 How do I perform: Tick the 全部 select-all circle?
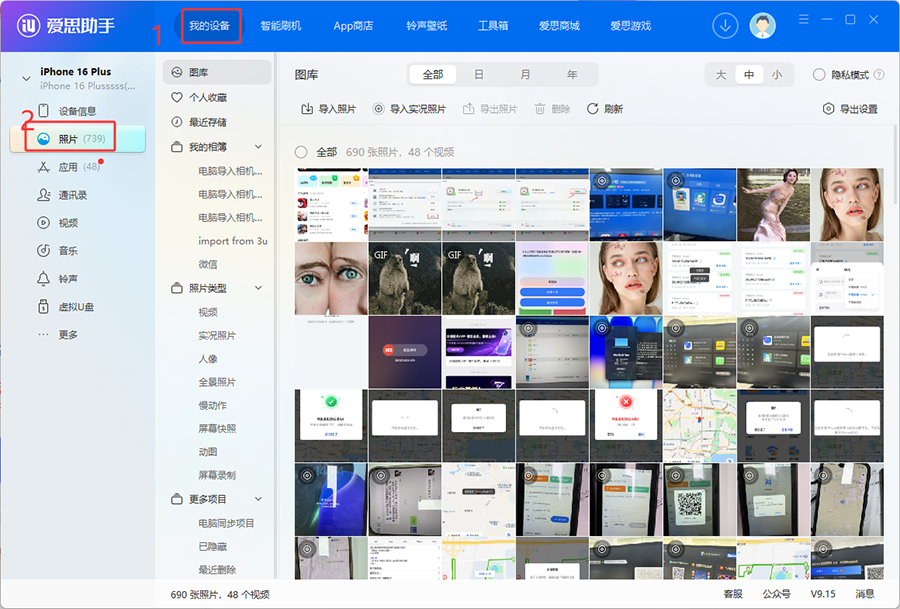(301, 152)
